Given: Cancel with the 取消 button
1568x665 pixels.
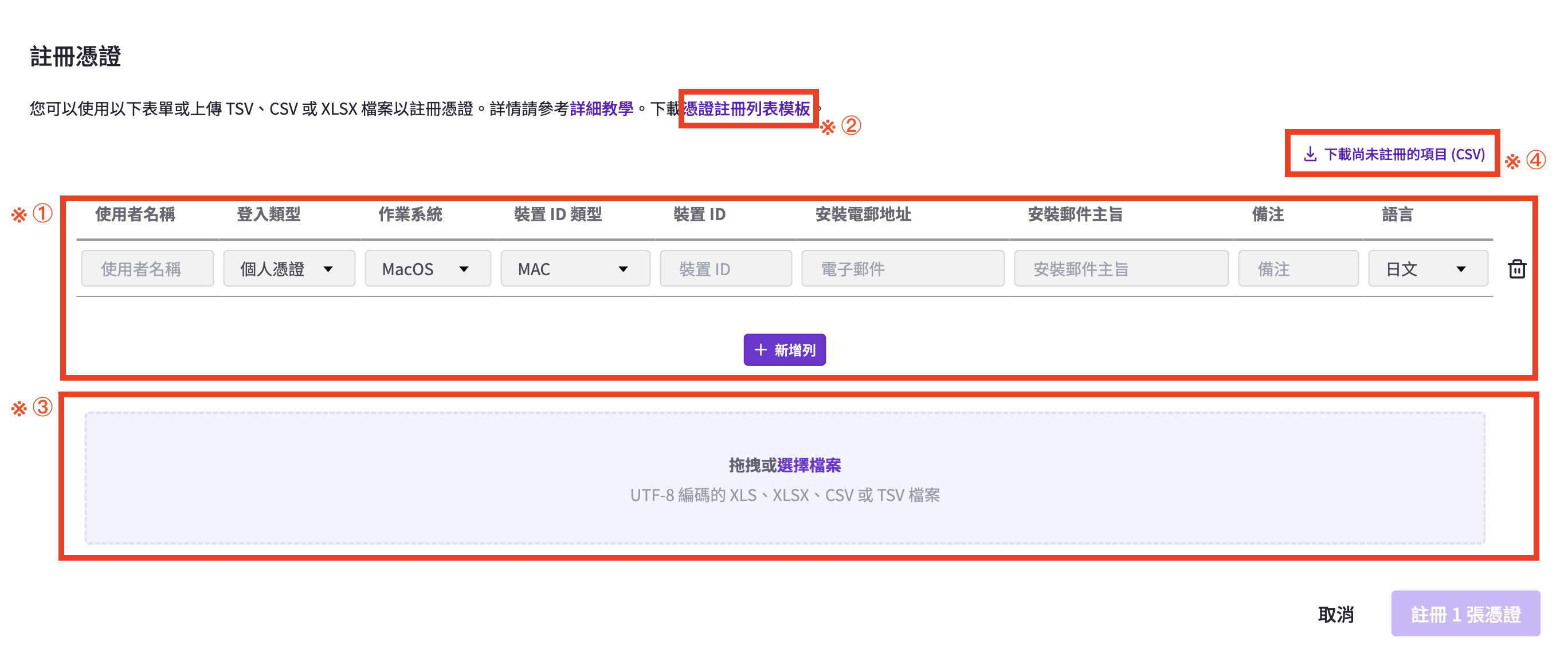Looking at the screenshot, I should coord(1336,614).
